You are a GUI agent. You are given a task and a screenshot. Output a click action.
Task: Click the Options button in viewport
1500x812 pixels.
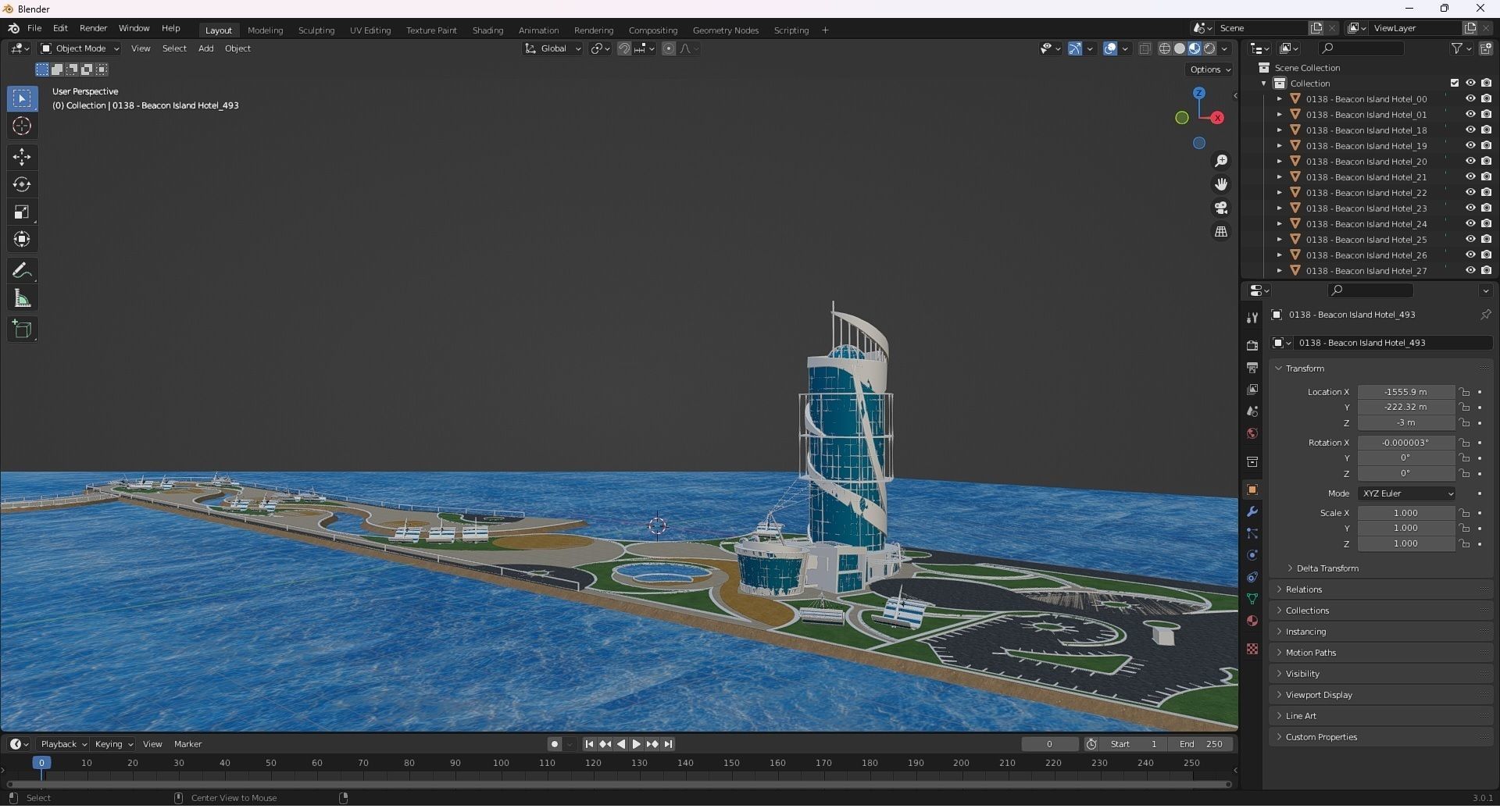1209,69
